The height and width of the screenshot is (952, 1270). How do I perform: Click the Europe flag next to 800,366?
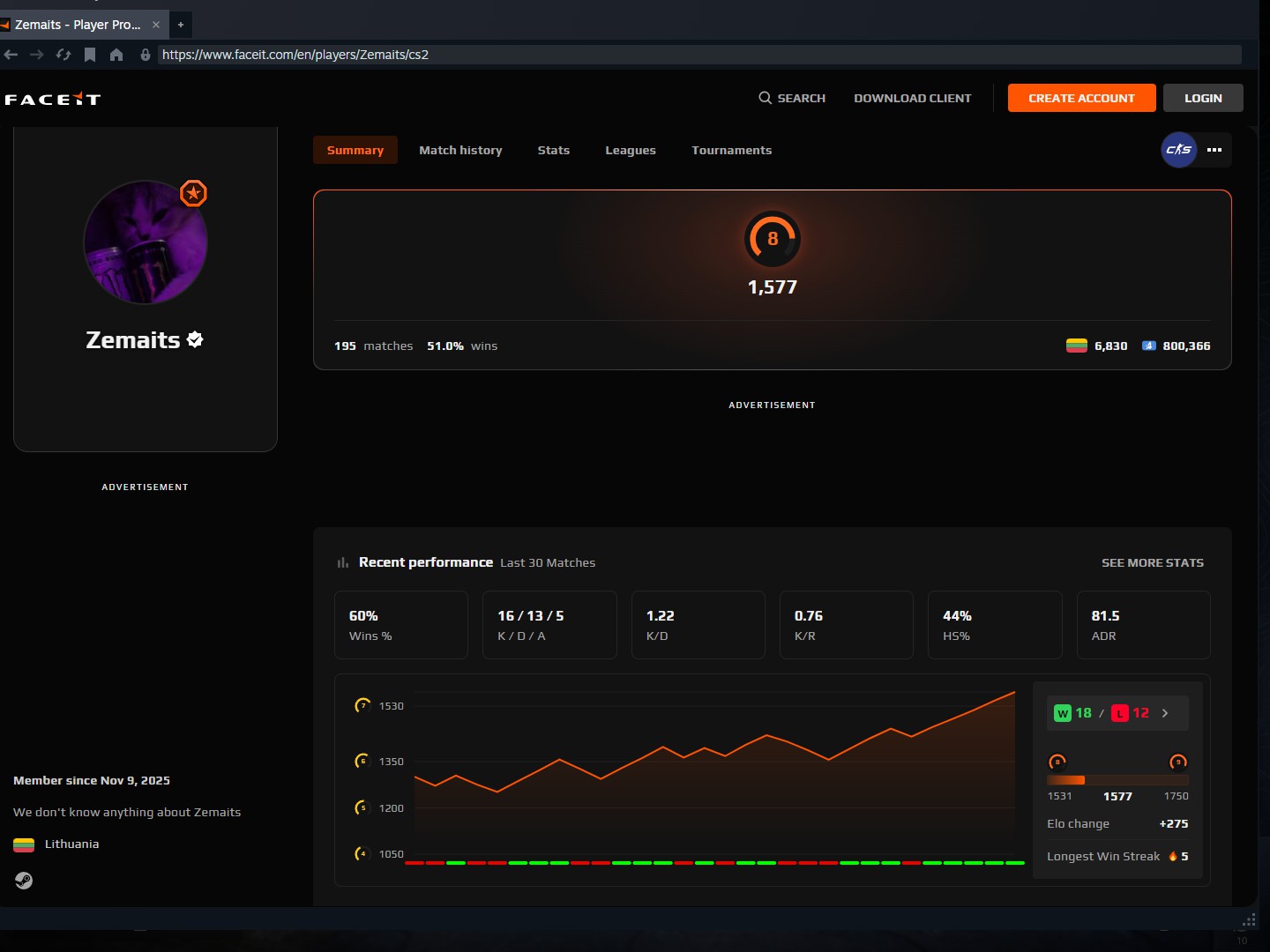pos(1148,346)
